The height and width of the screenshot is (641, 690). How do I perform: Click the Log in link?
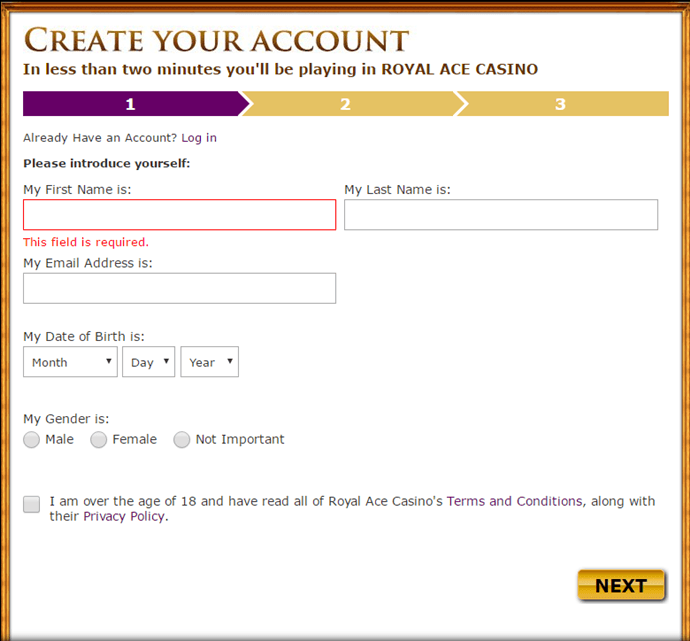click(199, 138)
